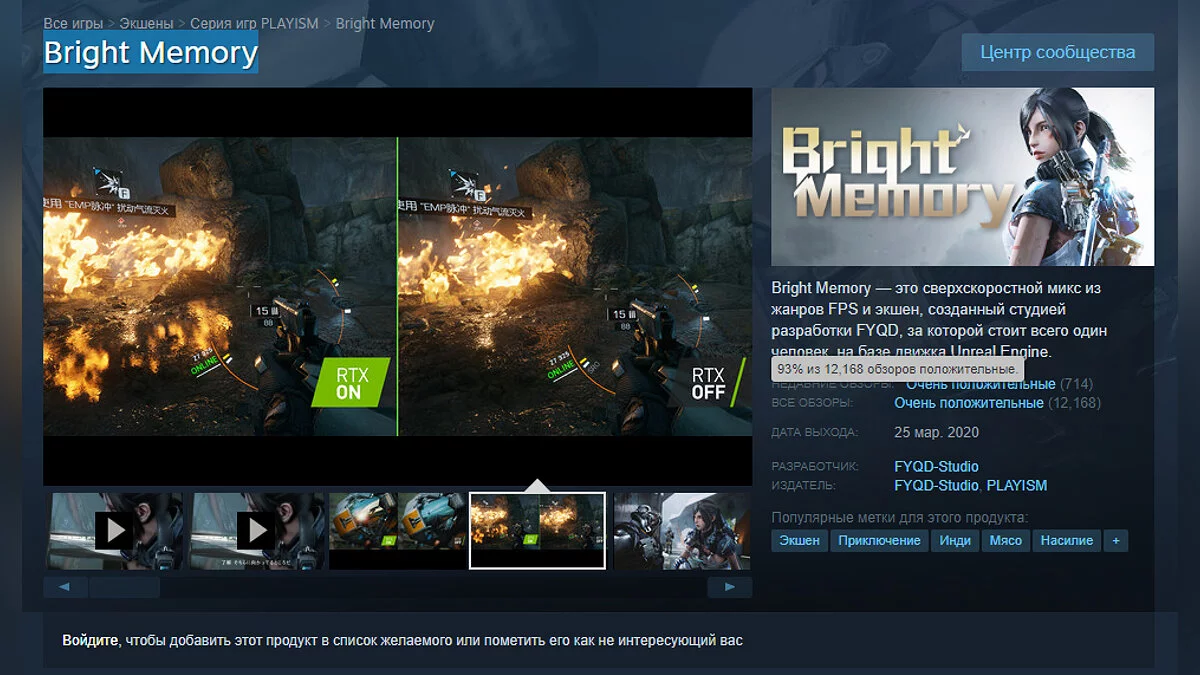The width and height of the screenshot is (1200, 675).
Task: Open publisher PLAYISM link
Action: pos(1017,485)
